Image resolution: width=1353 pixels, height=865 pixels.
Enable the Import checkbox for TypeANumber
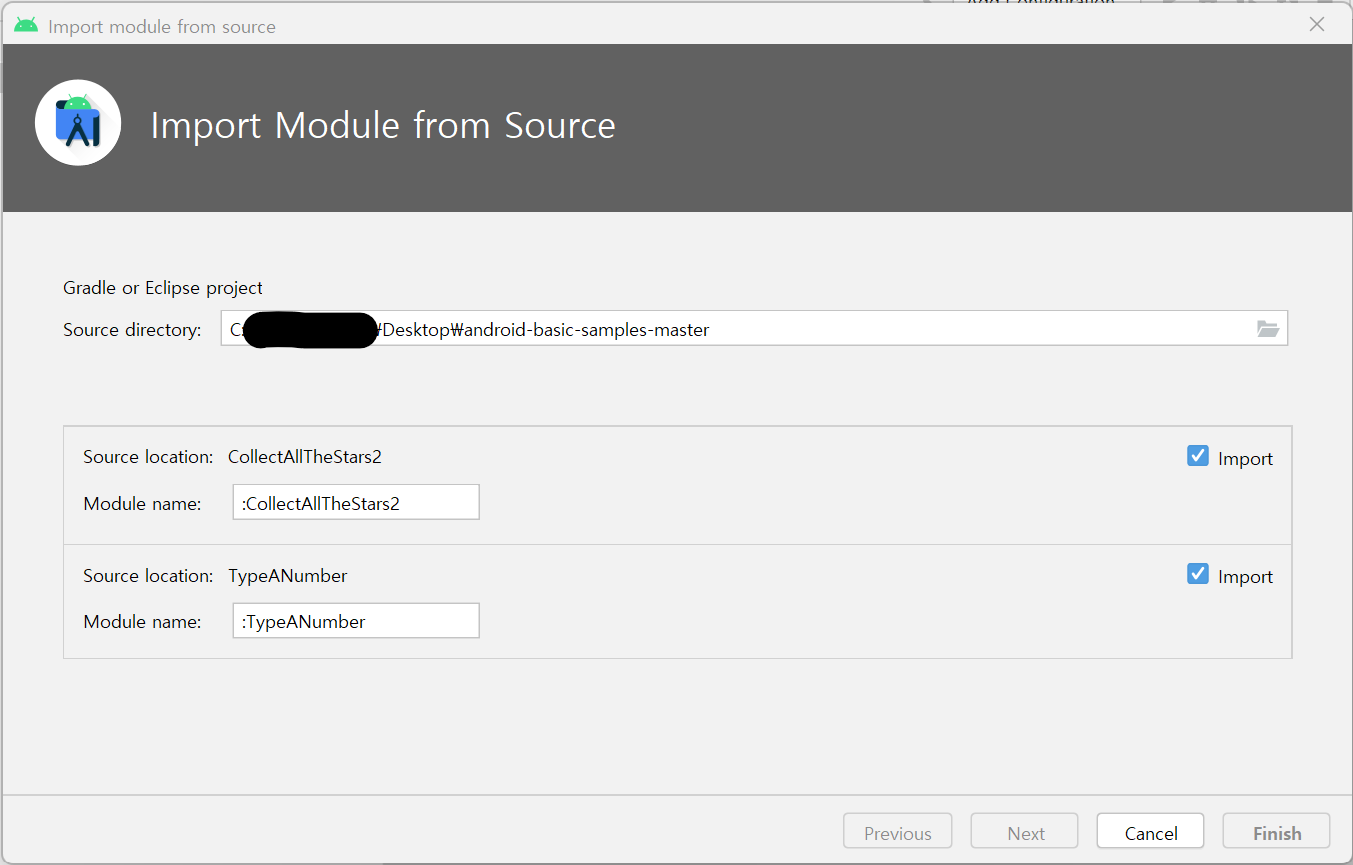tap(1197, 574)
